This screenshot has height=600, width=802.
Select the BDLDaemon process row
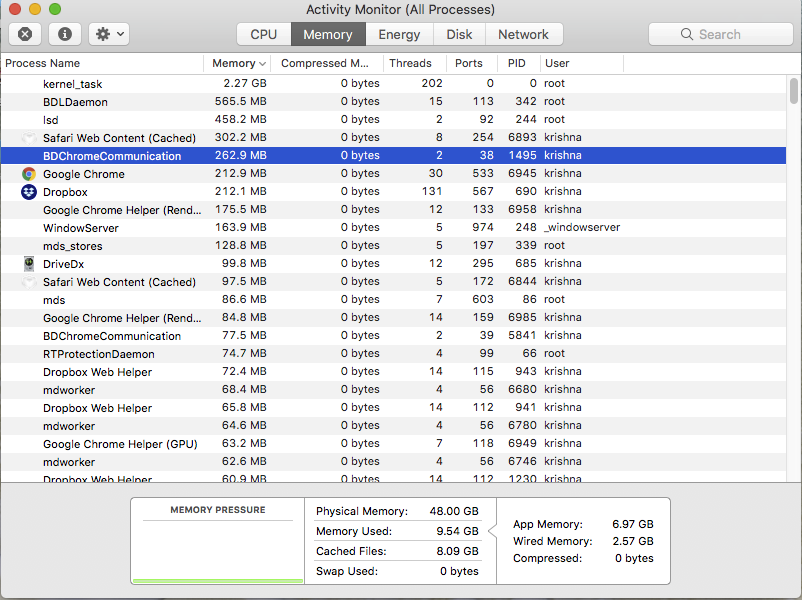393,101
